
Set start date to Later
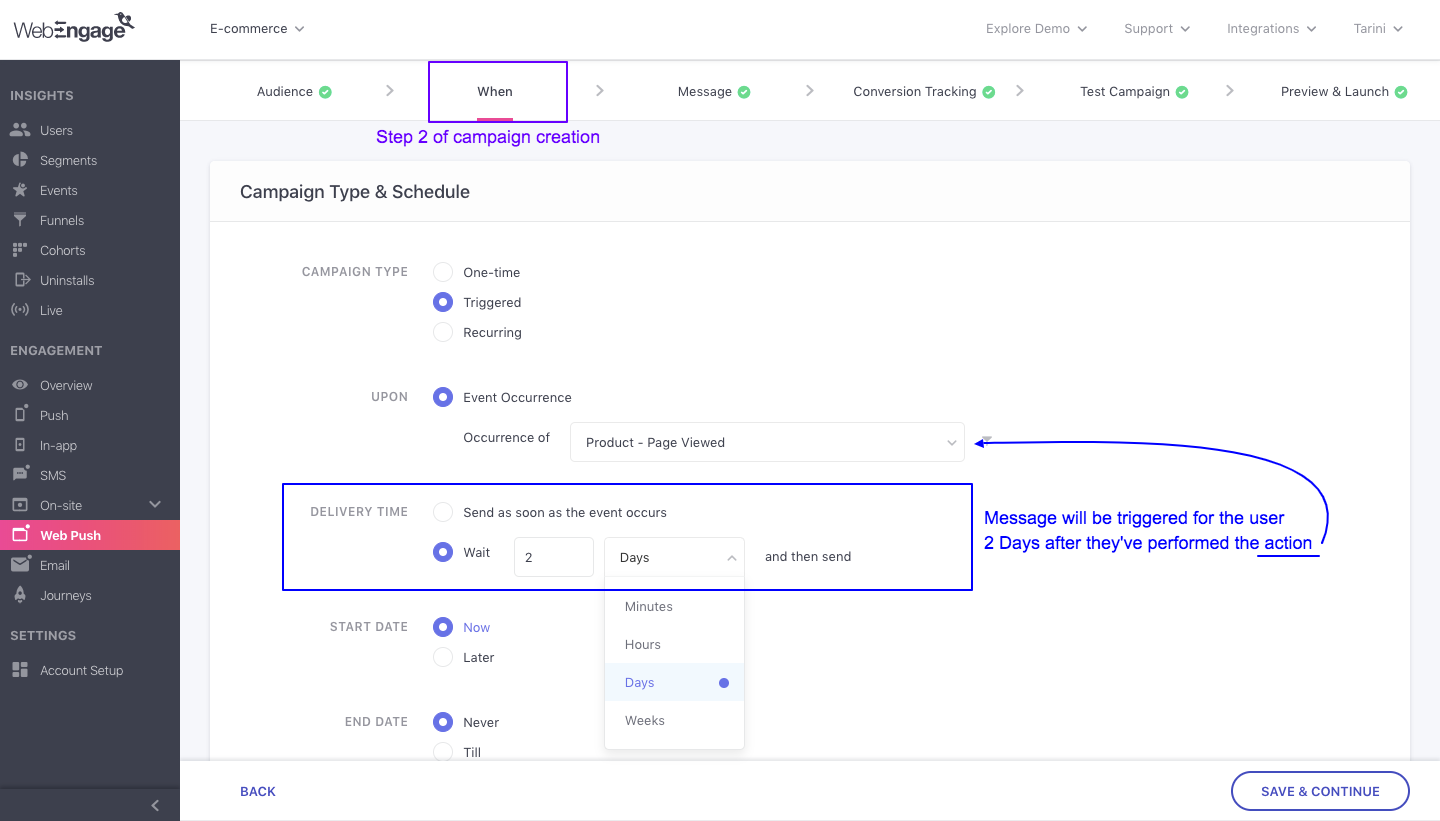[443, 657]
